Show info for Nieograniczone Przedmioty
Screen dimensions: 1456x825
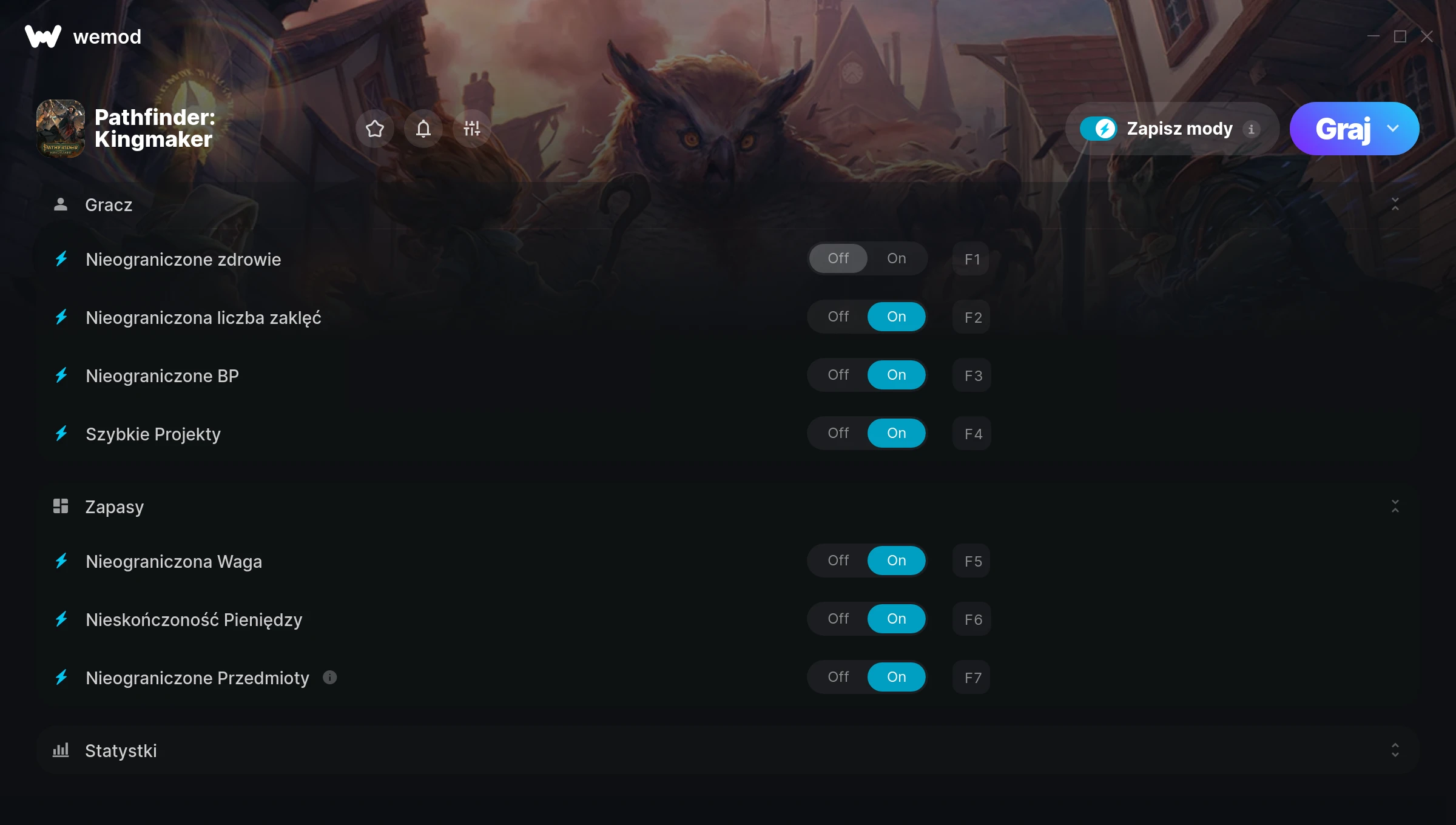tap(329, 678)
